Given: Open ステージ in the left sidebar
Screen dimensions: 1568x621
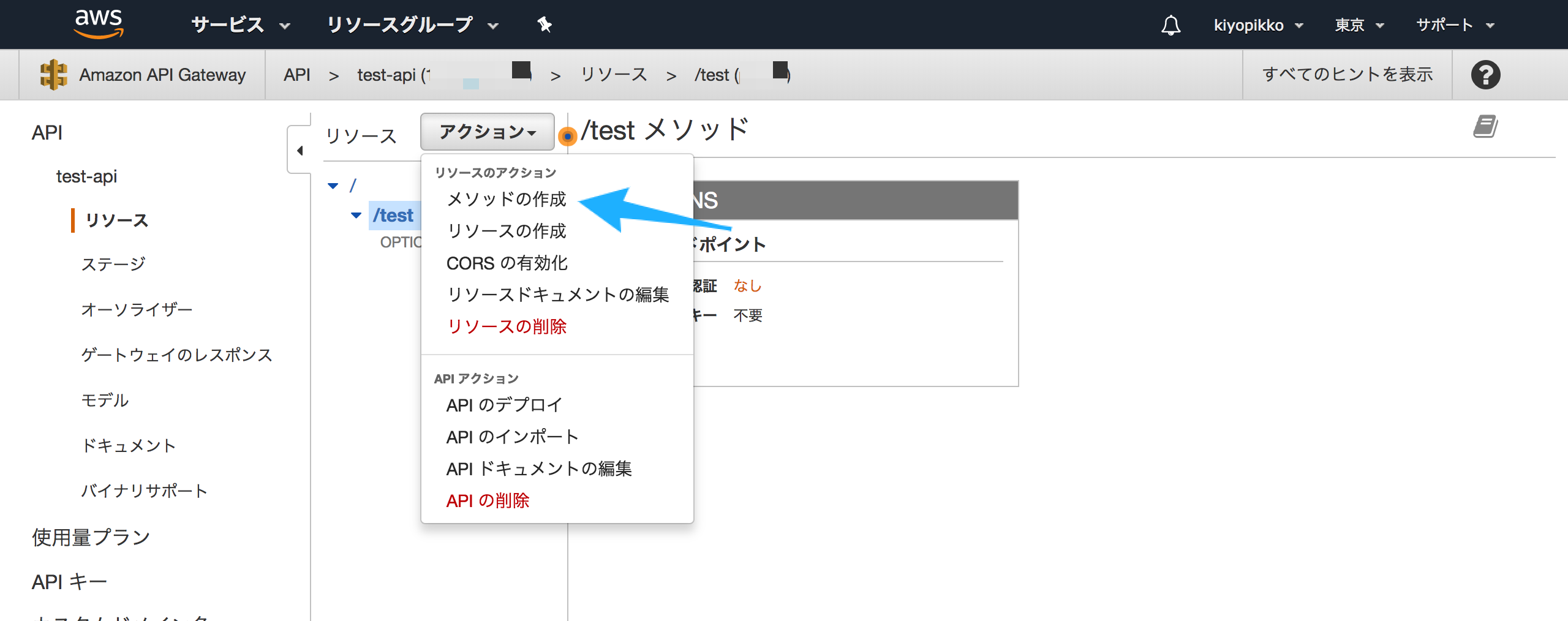Looking at the screenshot, I should click(113, 264).
